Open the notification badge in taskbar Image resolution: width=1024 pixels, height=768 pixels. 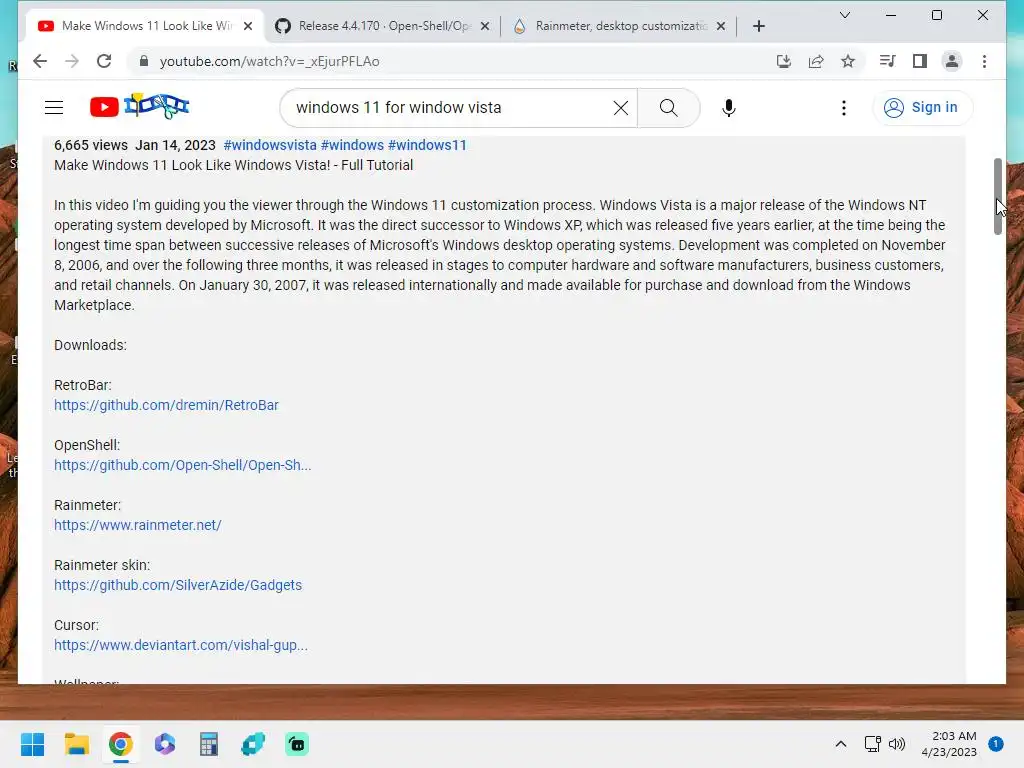pyautogui.click(x=995, y=744)
